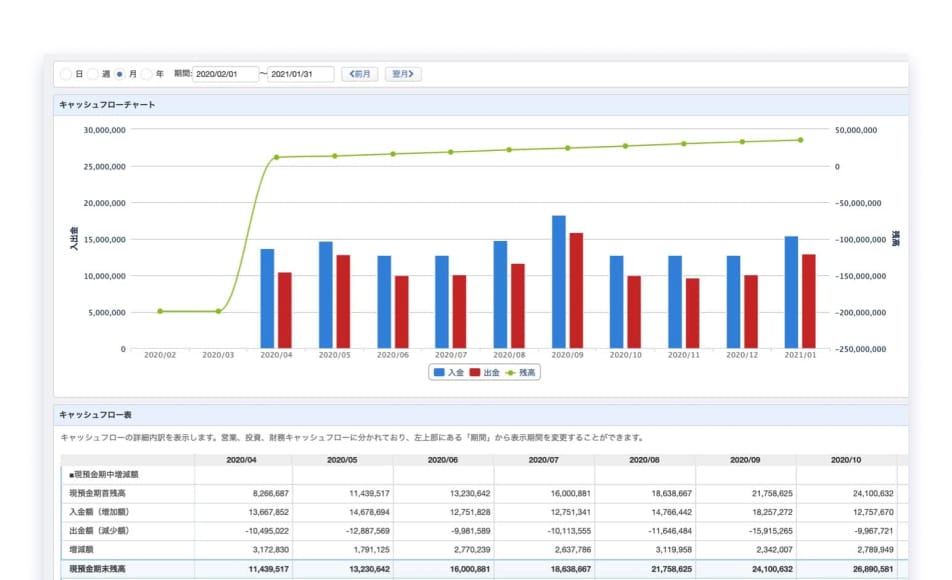Click the キャッシュフロー表 panel header

click(95, 413)
